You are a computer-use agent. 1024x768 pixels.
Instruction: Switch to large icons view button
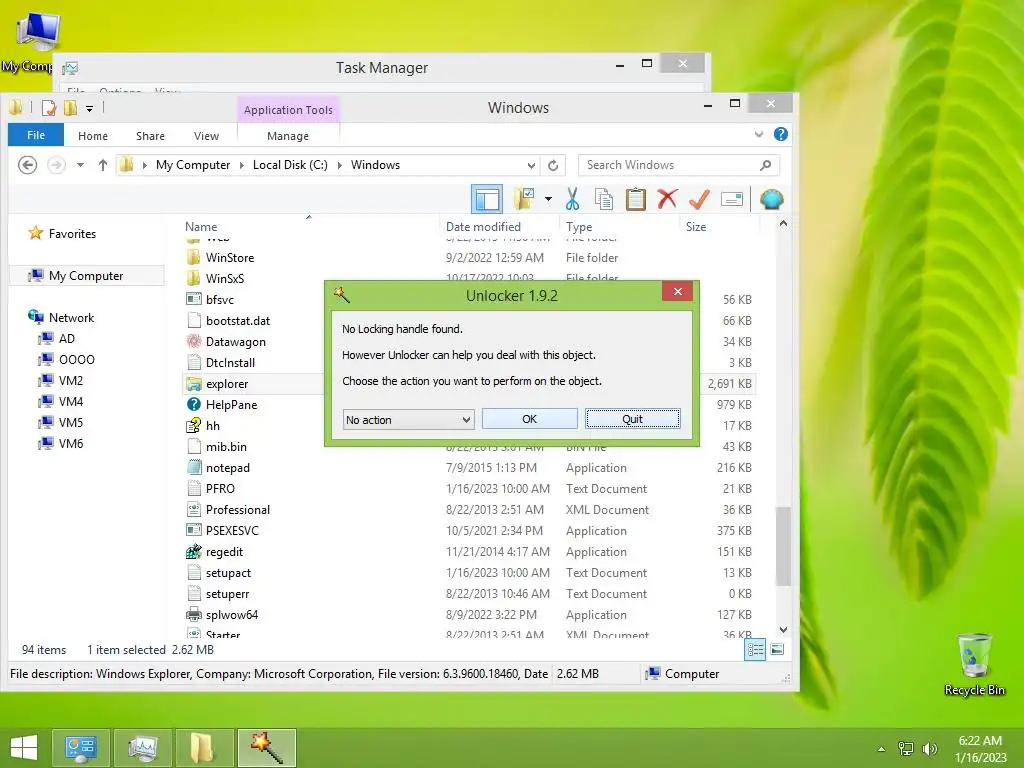coord(777,649)
